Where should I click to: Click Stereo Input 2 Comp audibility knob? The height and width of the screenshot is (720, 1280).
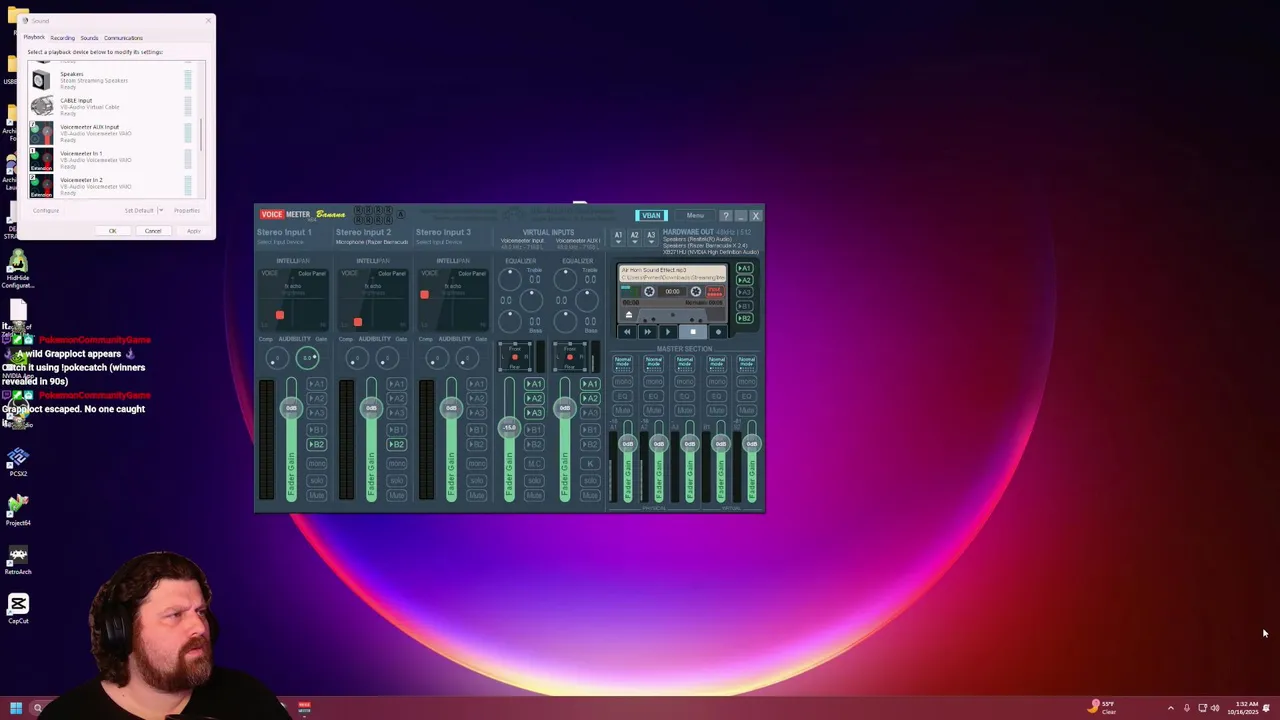tap(356, 358)
